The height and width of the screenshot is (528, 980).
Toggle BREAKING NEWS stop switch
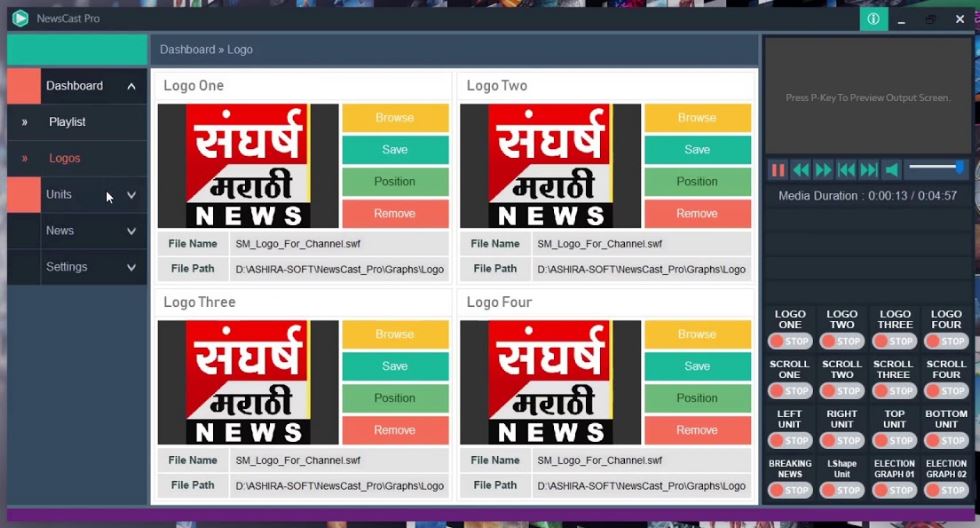[790, 491]
